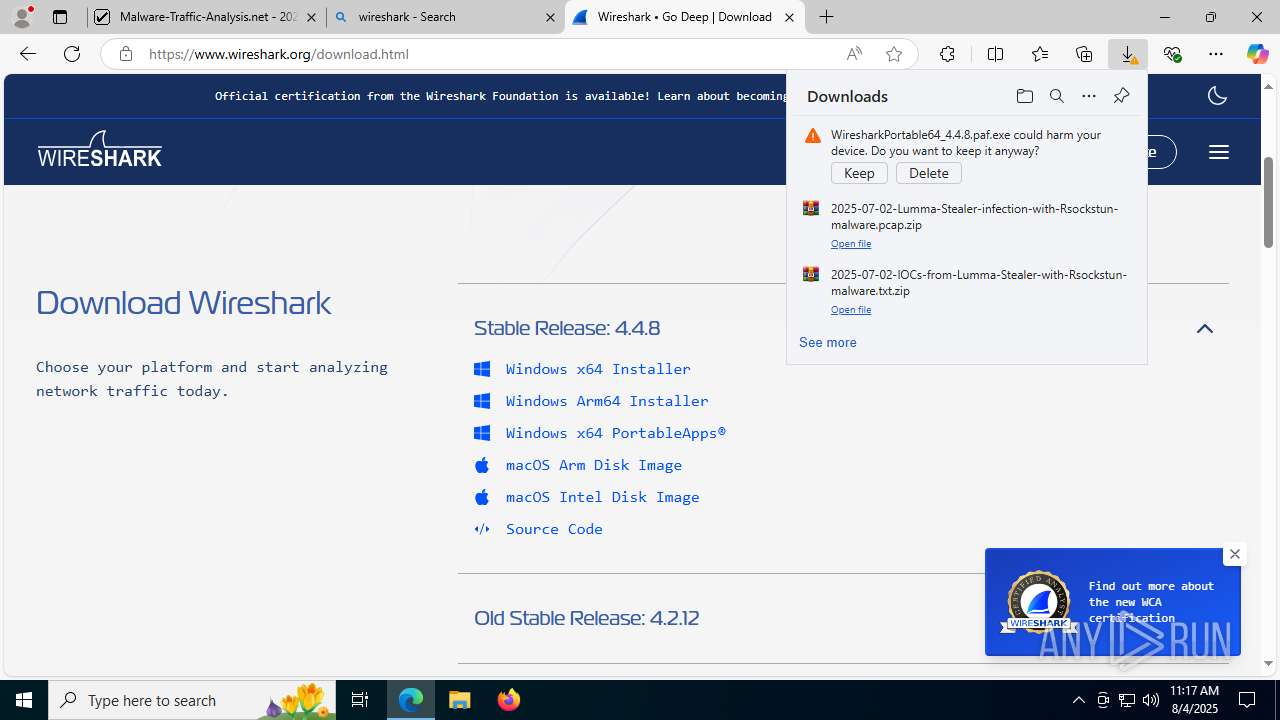Download Windows Arm64 Installer
The image size is (1280, 720).
pos(607,401)
